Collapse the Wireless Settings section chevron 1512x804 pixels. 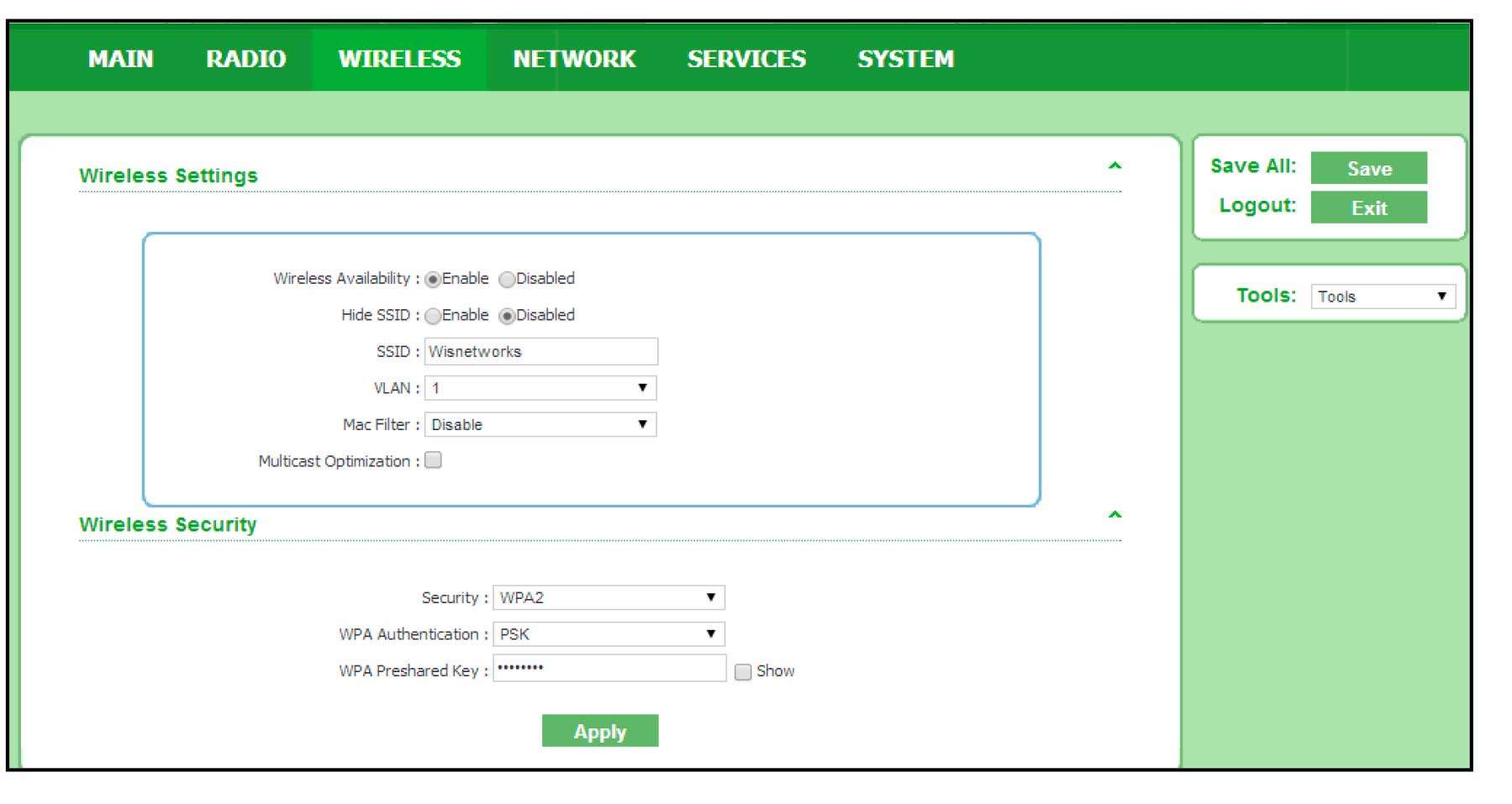pyautogui.click(x=1115, y=165)
